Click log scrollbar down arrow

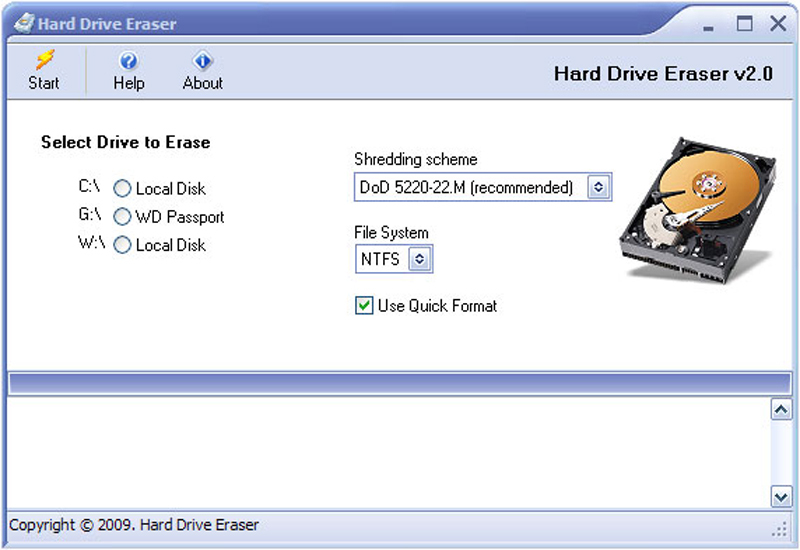781,497
